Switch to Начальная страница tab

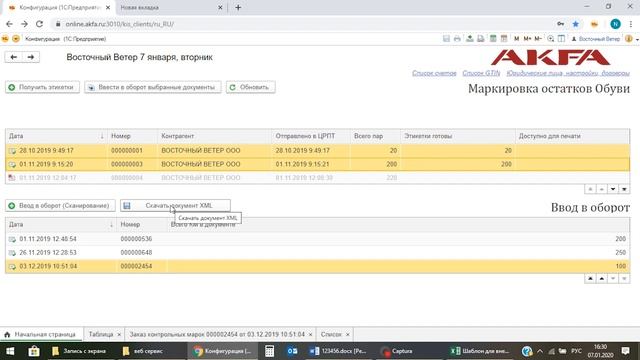point(42,334)
